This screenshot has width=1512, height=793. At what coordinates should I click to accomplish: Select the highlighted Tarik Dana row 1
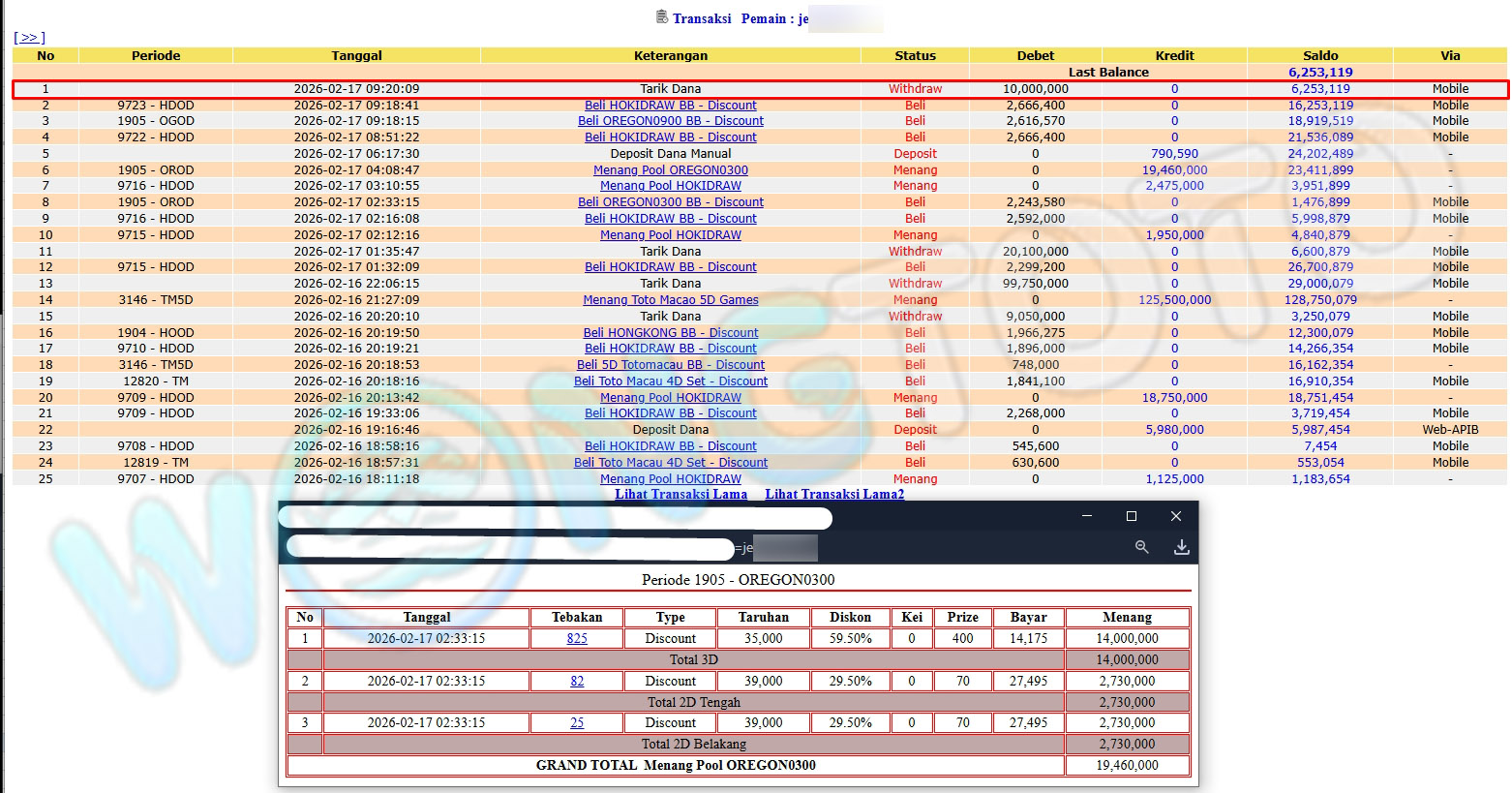coord(670,89)
